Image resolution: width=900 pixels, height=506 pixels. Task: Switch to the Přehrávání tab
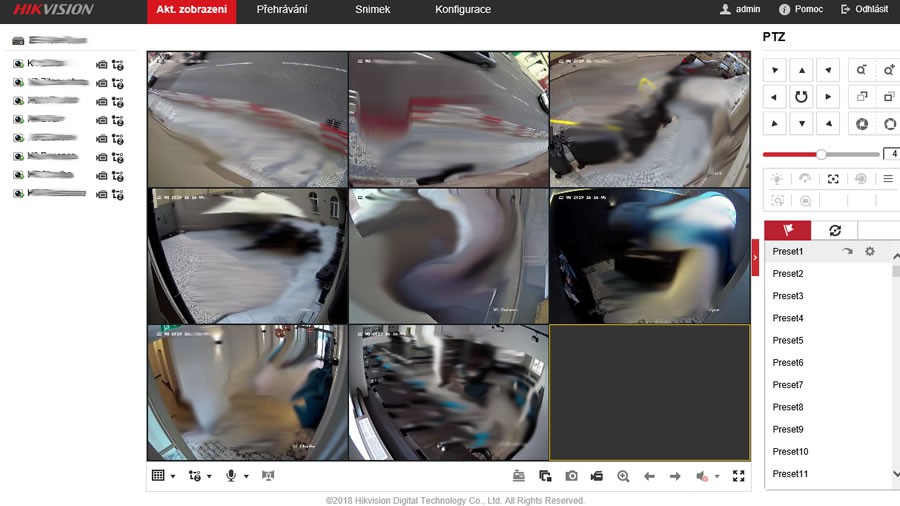click(281, 10)
